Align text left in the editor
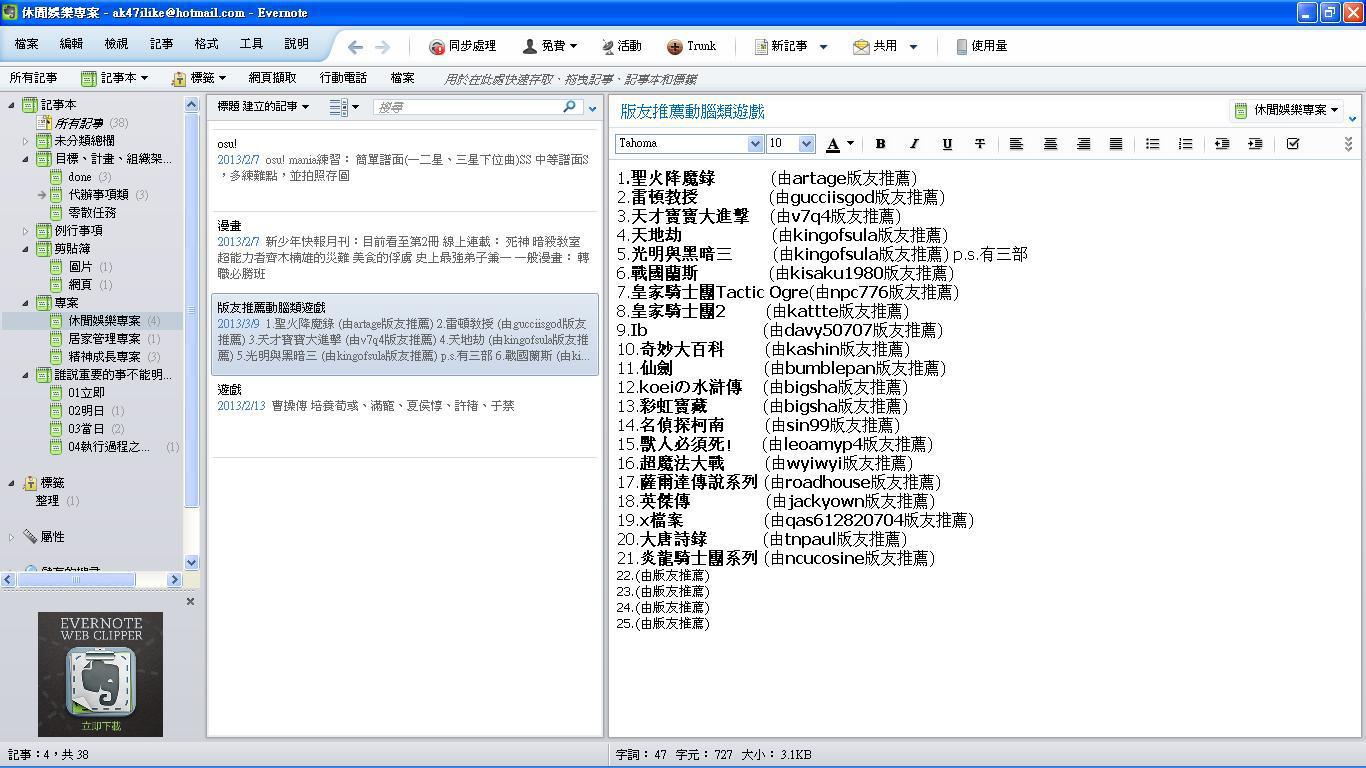The height and width of the screenshot is (768, 1366). pyautogui.click(x=1016, y=144)
